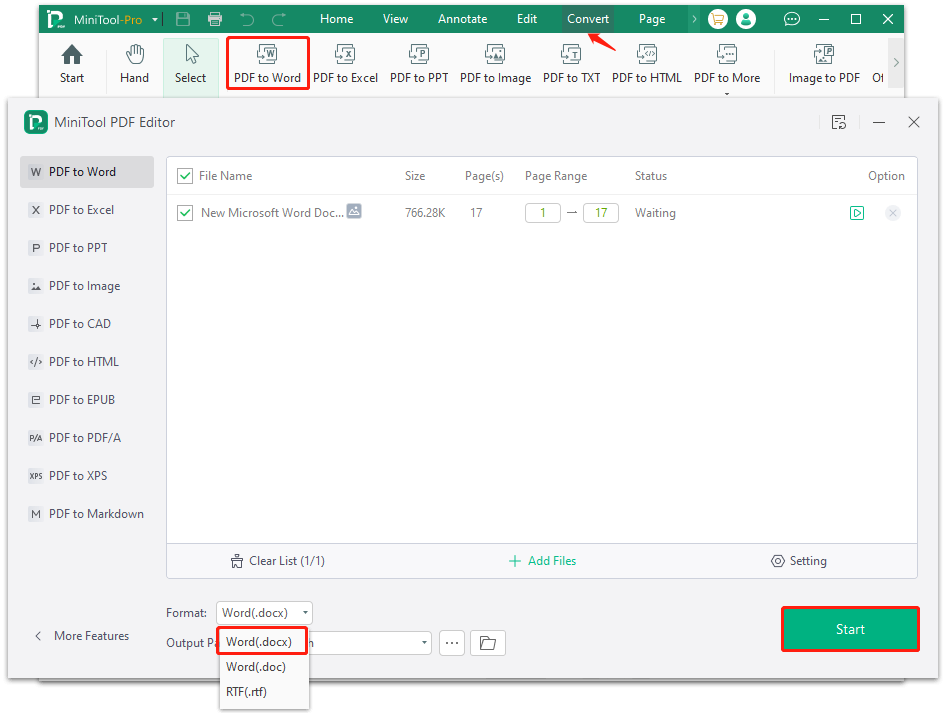Click Clear List (1/1)
This screenshot has width=944, height=716.
(x=278, y=561)
